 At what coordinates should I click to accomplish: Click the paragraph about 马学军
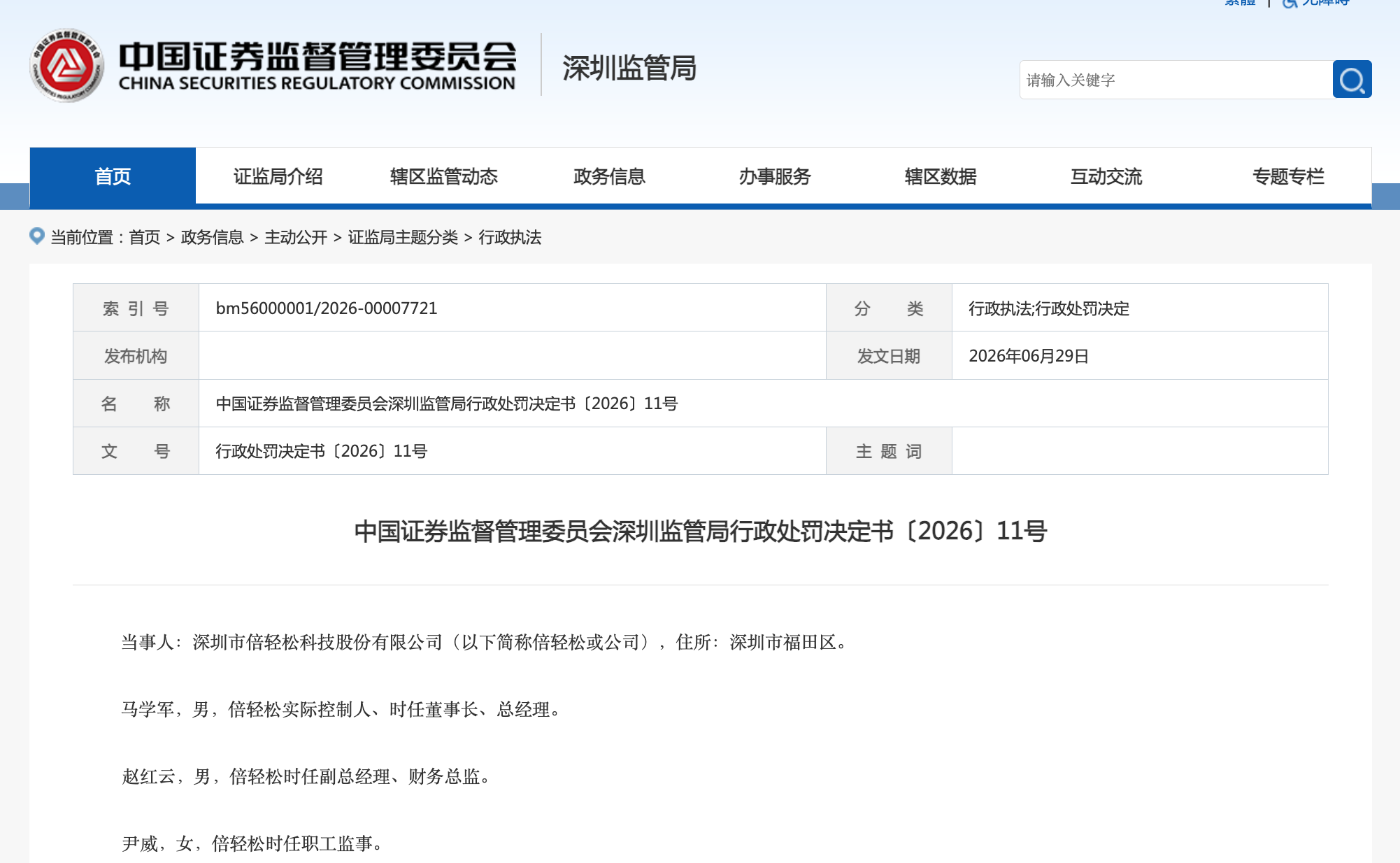pyautogui.click(x=342, y=709)
